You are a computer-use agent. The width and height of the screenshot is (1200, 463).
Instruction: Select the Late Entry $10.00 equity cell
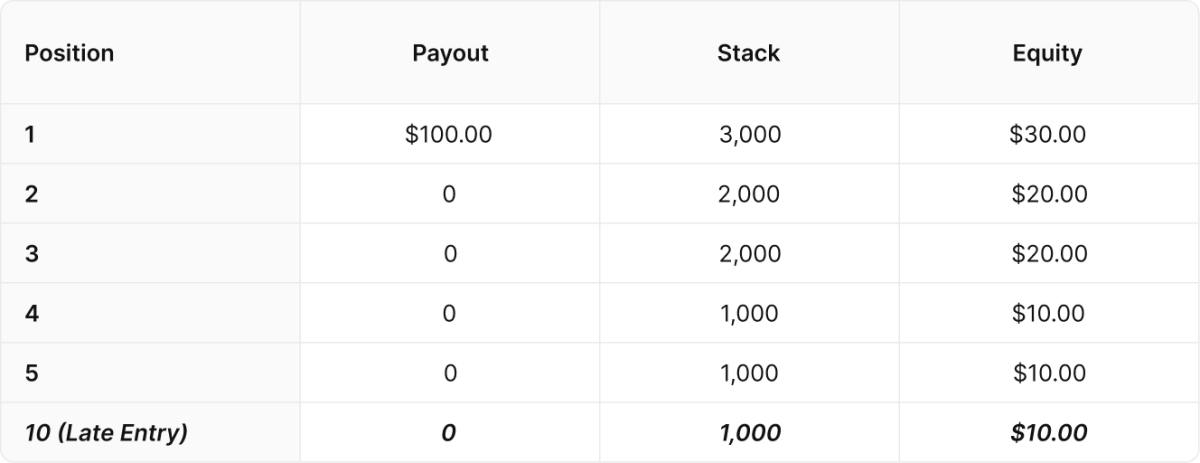pyautogui.click(x=1048, y=433)
